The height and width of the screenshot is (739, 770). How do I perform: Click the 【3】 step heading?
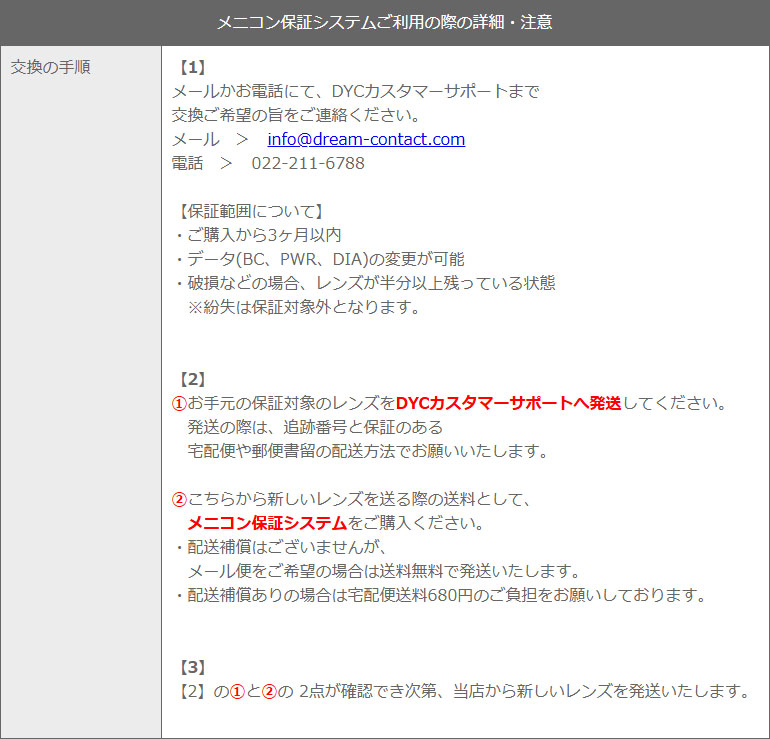tap(192, 667)
